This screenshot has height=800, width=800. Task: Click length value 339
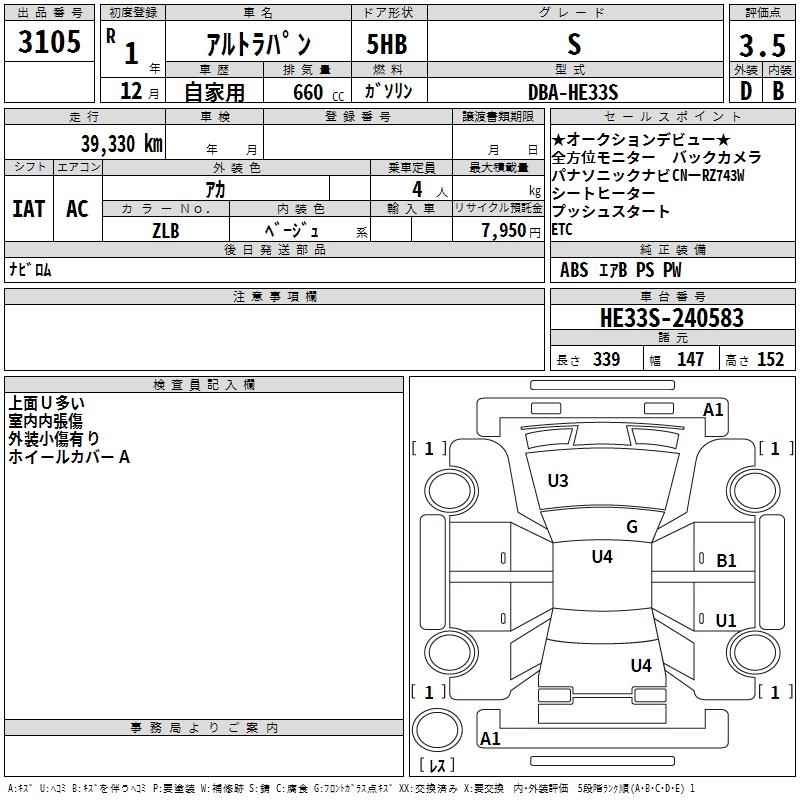click(607, 359)
